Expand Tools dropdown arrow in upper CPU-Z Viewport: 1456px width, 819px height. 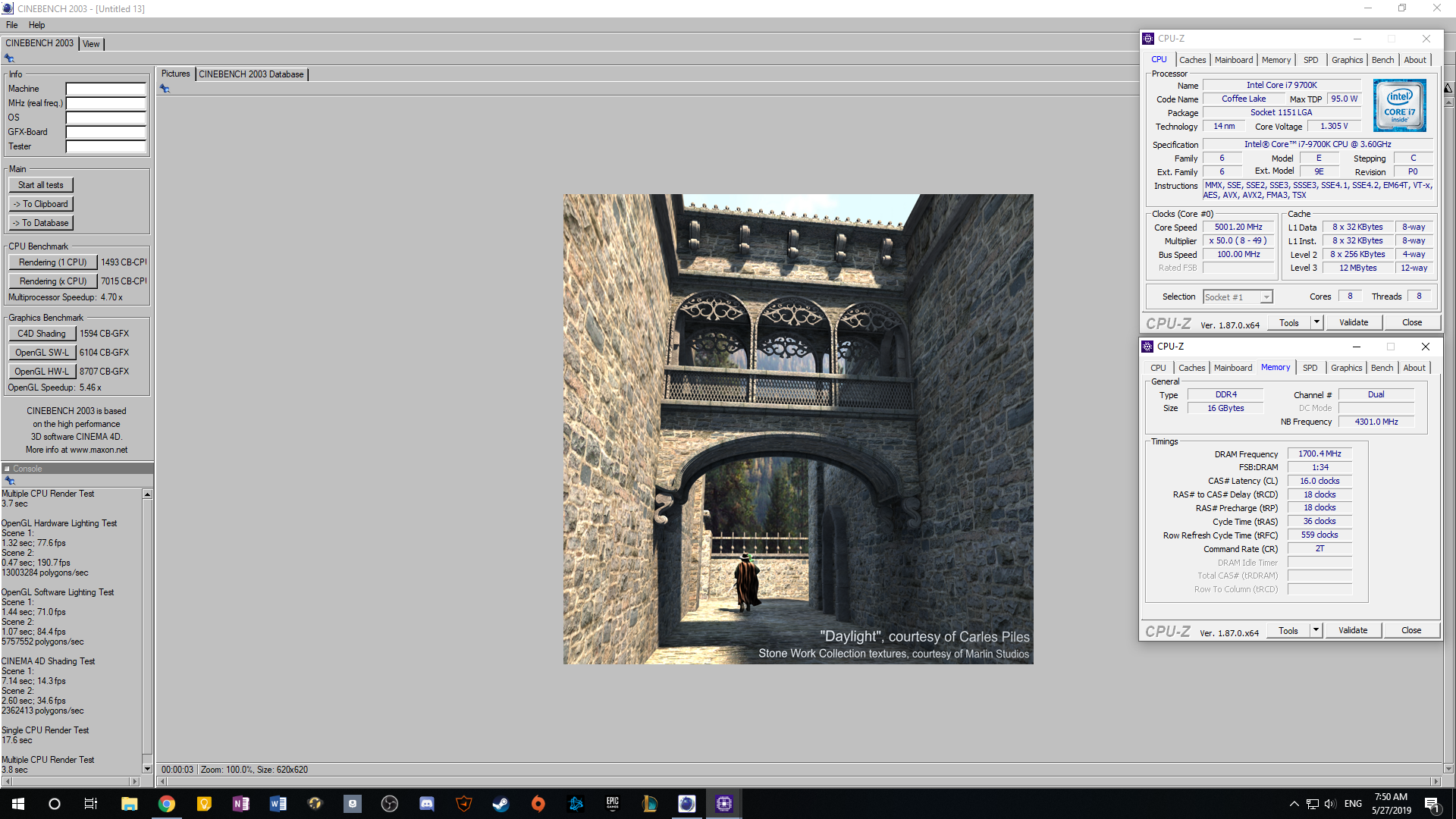1316,323
